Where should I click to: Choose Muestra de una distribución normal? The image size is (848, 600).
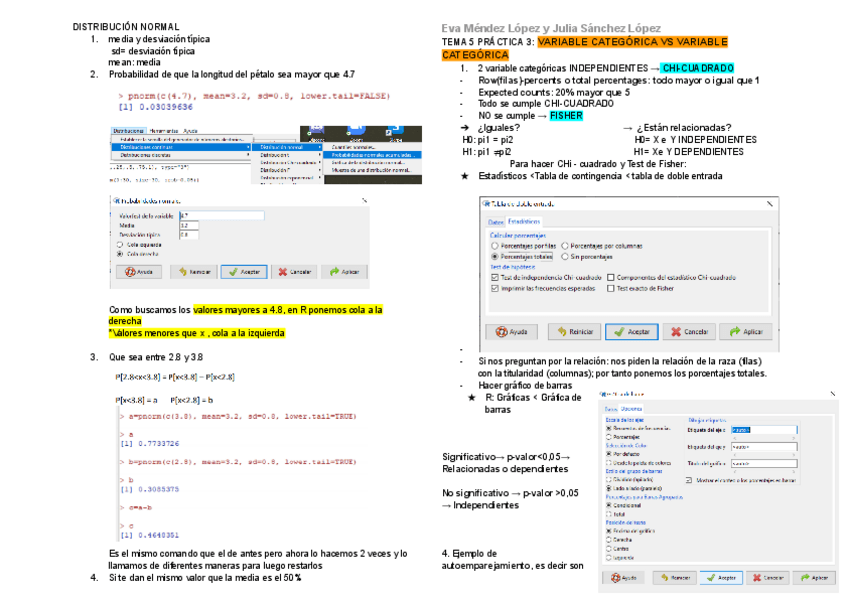373,170
